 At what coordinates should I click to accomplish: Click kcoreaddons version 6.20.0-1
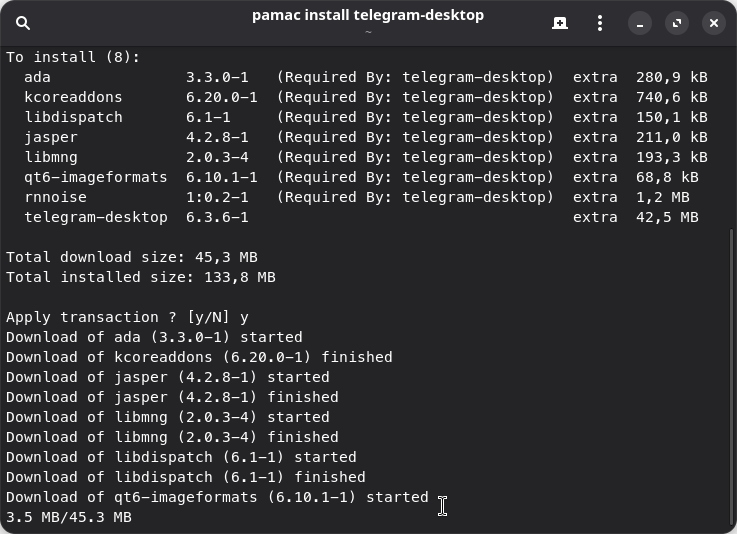(221, 97)
